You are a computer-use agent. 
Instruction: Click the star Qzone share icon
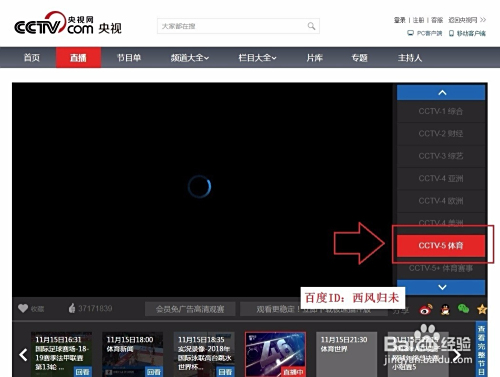tap(482, 309)
